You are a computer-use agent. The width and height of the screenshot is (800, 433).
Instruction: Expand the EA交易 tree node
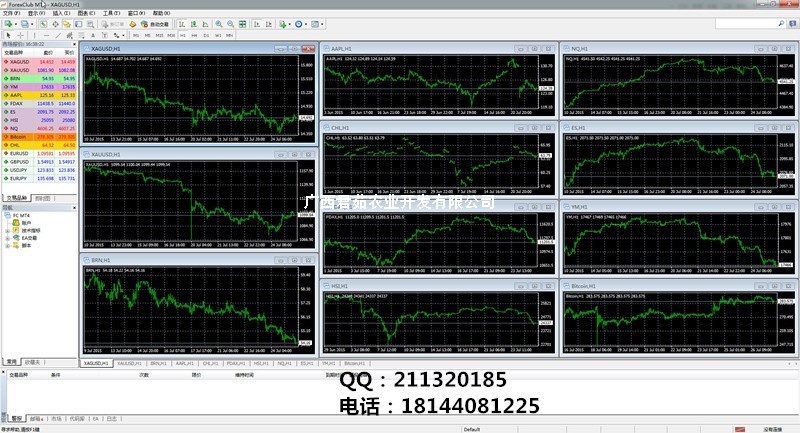(8, 238)
